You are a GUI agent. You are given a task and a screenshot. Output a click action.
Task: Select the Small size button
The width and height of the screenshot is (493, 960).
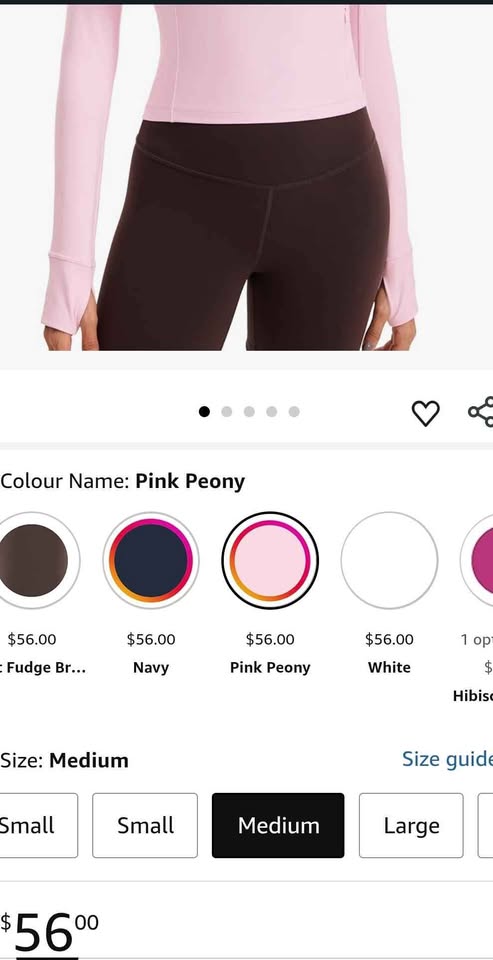(x=145, y=825)
